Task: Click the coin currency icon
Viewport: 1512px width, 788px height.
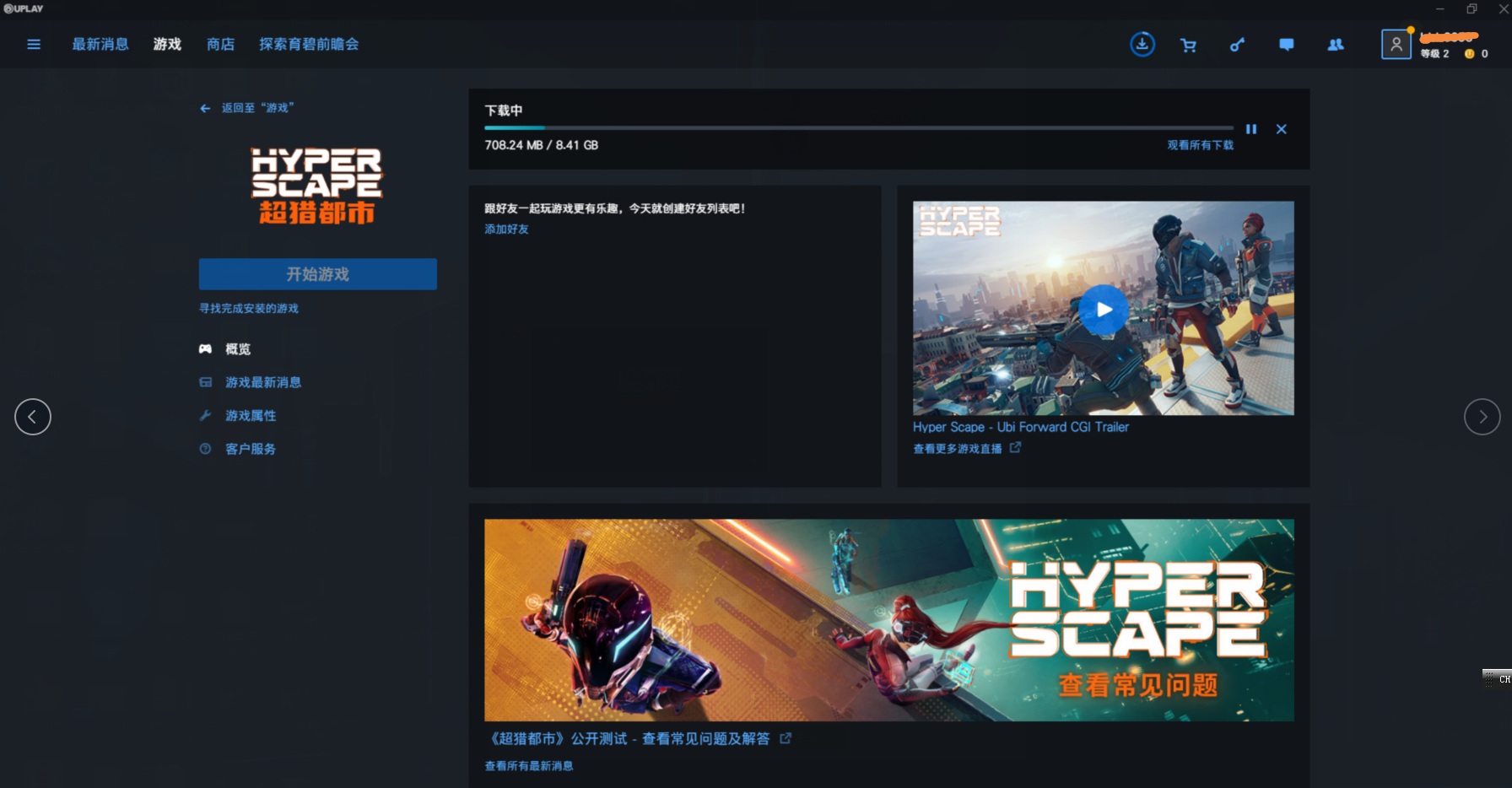Action: click(x=1469, y=54)
